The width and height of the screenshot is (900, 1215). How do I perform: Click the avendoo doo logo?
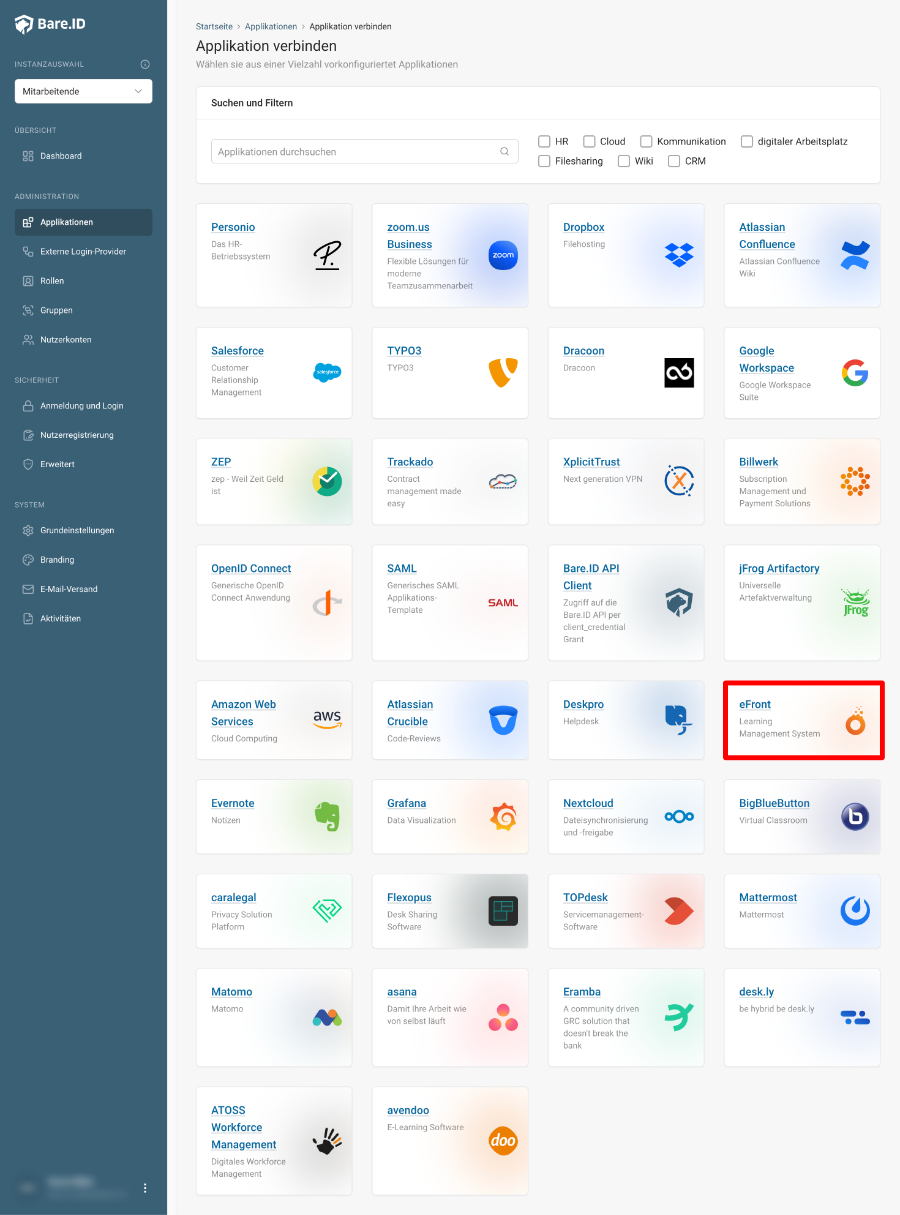[x=503, y=1141]
